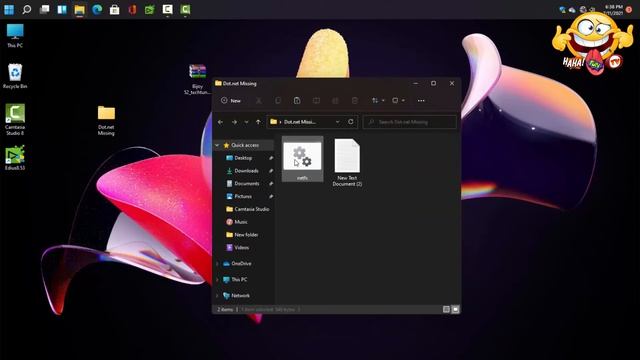Open Videos in navigation pane

click(x=241, y=248)
